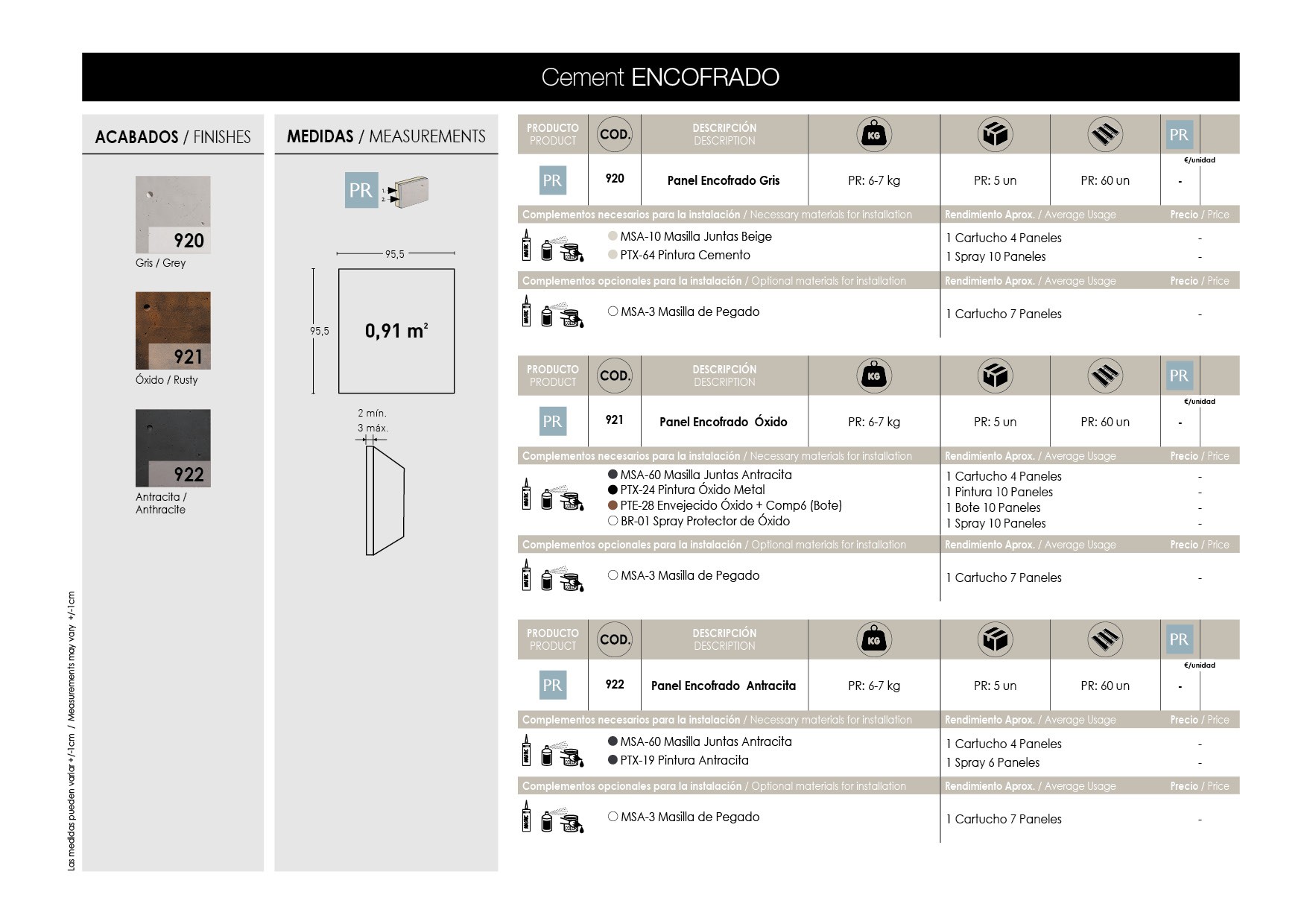
Task: Click the Cement ENCOFRADO title banner
Action: [x=661, y=77]
